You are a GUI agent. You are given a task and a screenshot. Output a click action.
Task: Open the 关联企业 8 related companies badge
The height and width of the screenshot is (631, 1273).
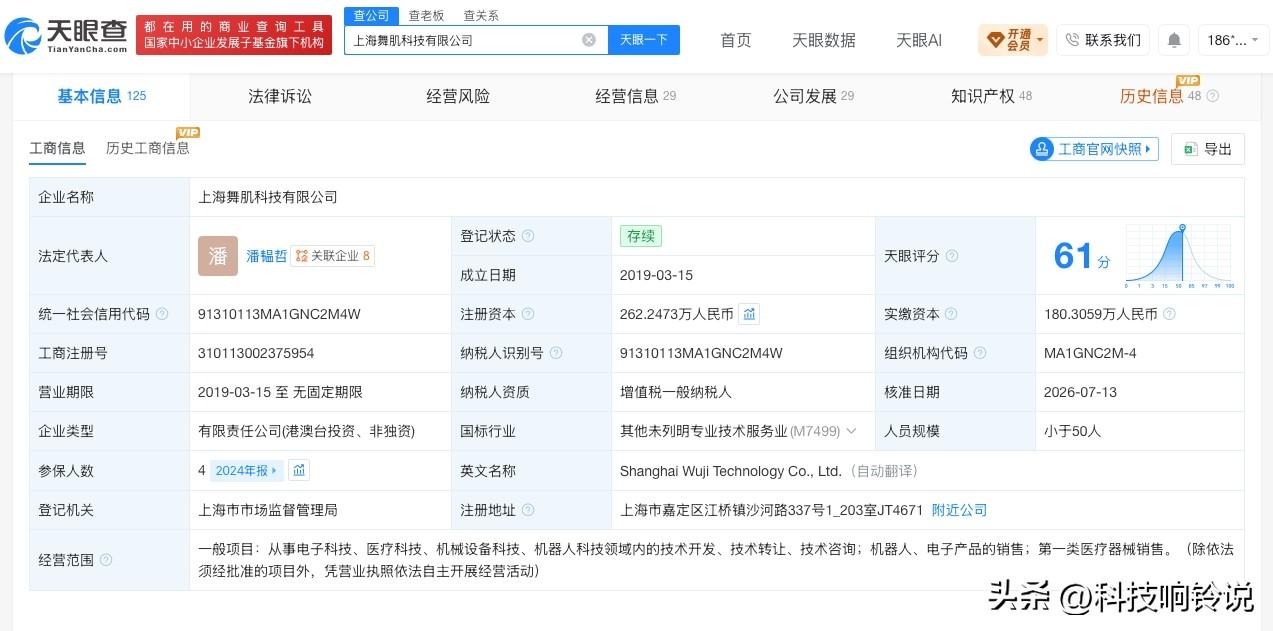click(x=333, y=256)
